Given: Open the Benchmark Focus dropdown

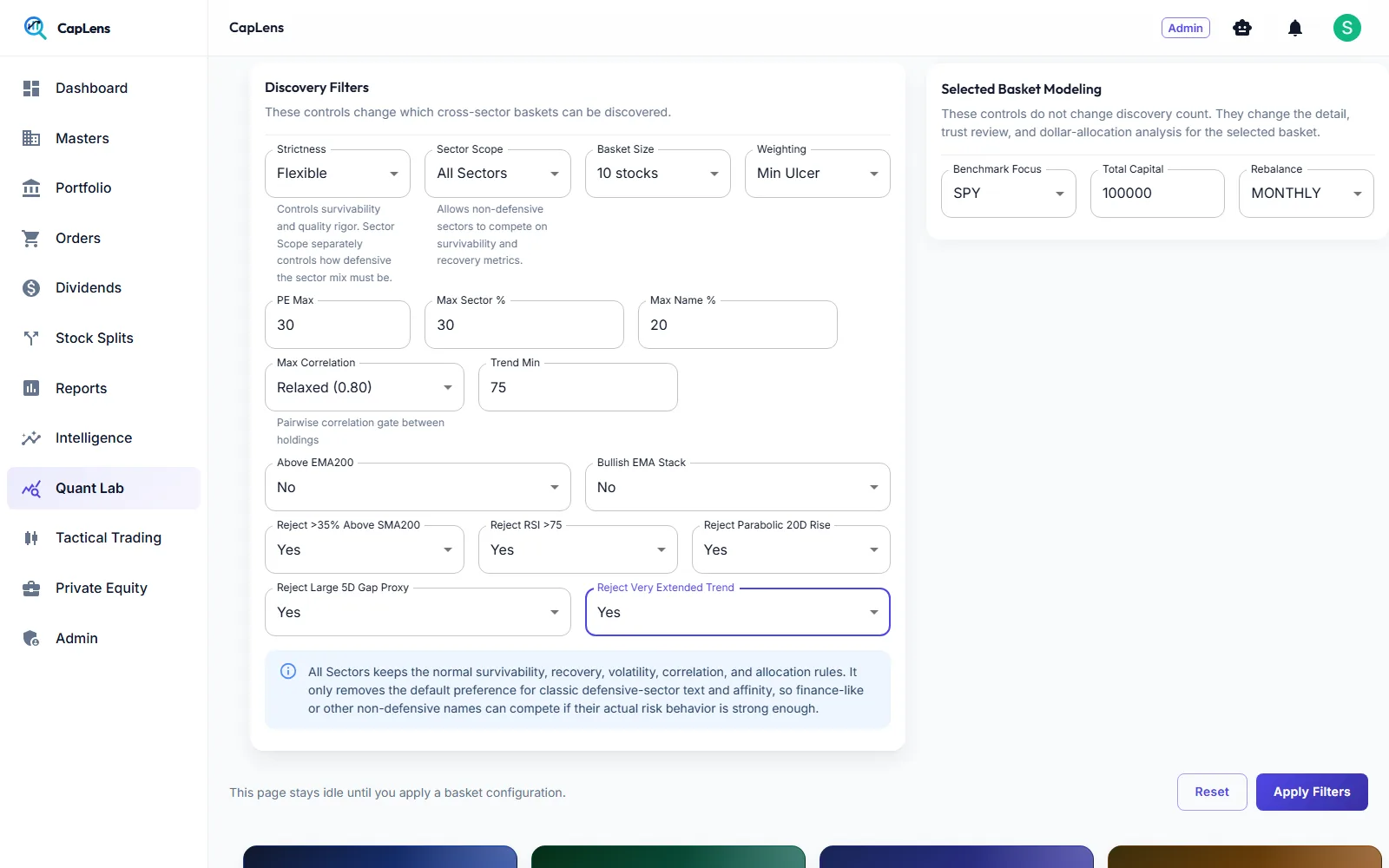Looking at the screenshot, I should (1008, 194).
